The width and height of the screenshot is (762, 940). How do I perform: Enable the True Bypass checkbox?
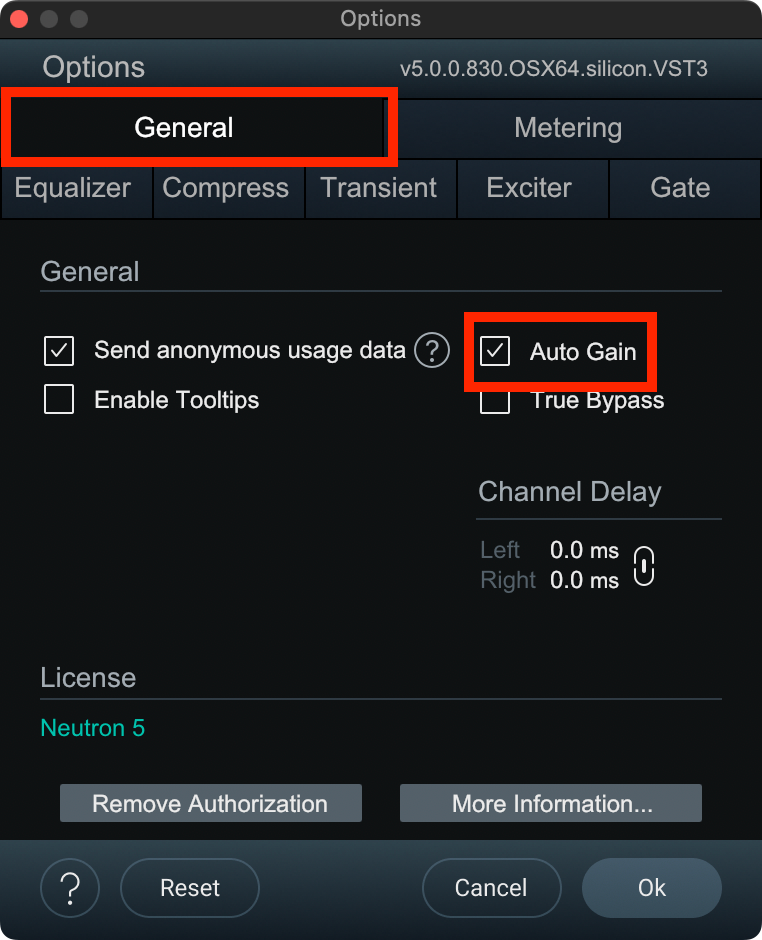coord(495,402)
